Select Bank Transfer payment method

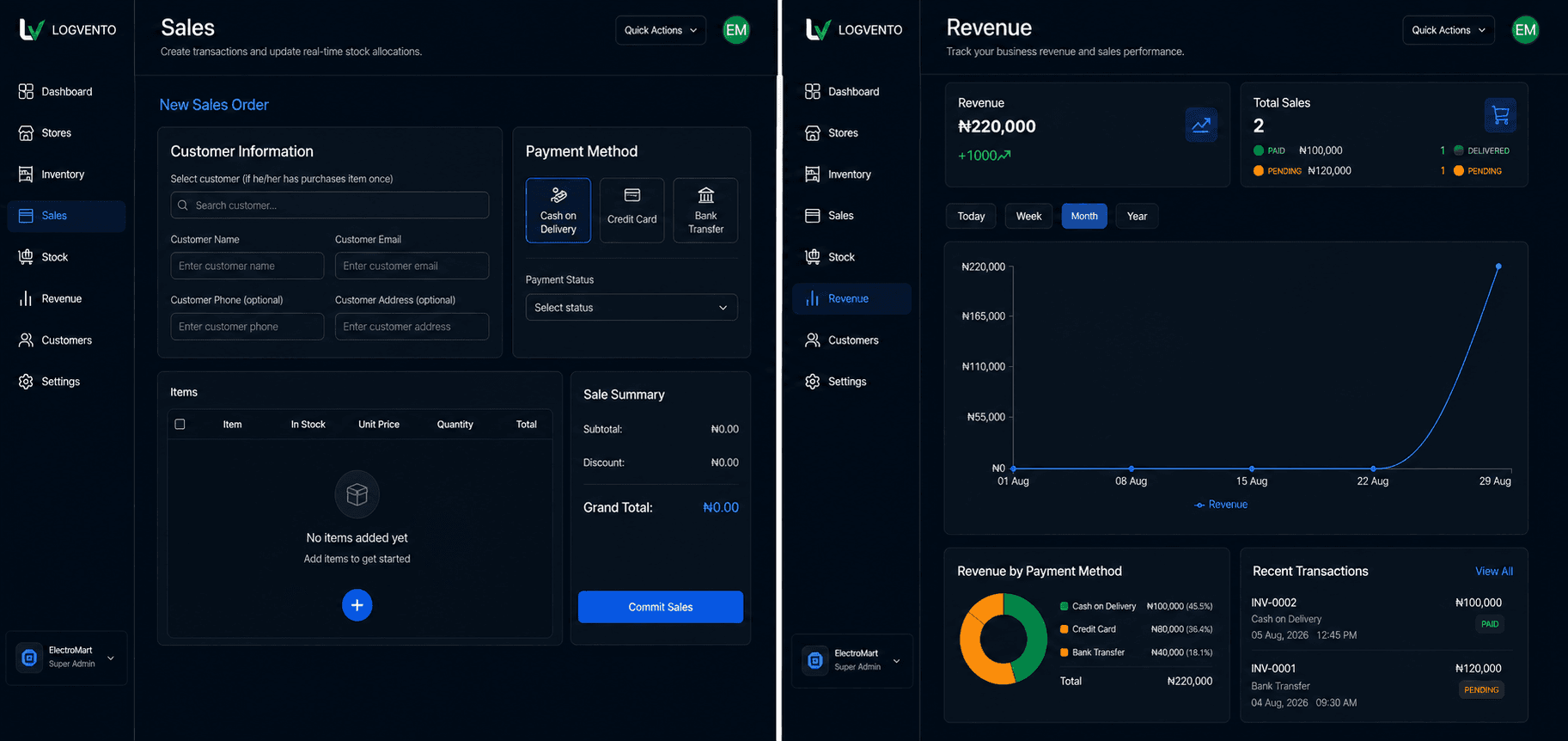click(705, 211)
